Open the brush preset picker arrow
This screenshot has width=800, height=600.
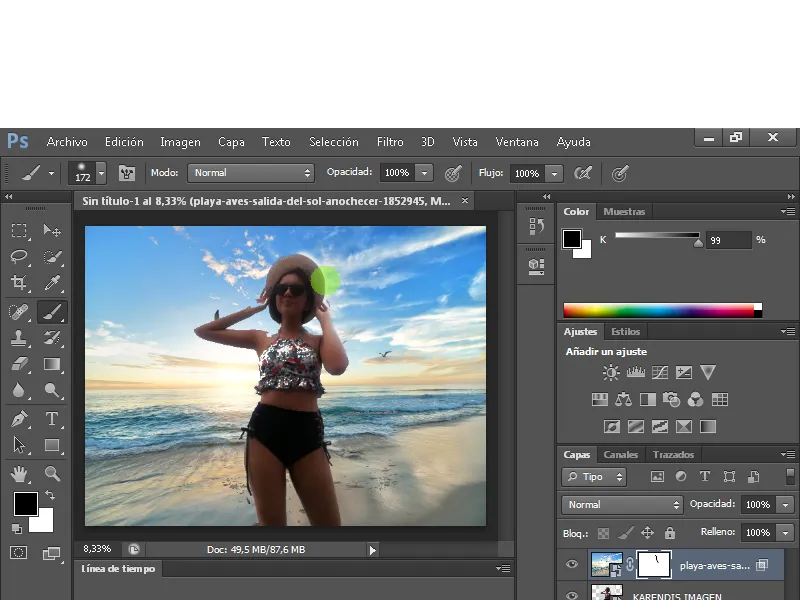(102, 173)
